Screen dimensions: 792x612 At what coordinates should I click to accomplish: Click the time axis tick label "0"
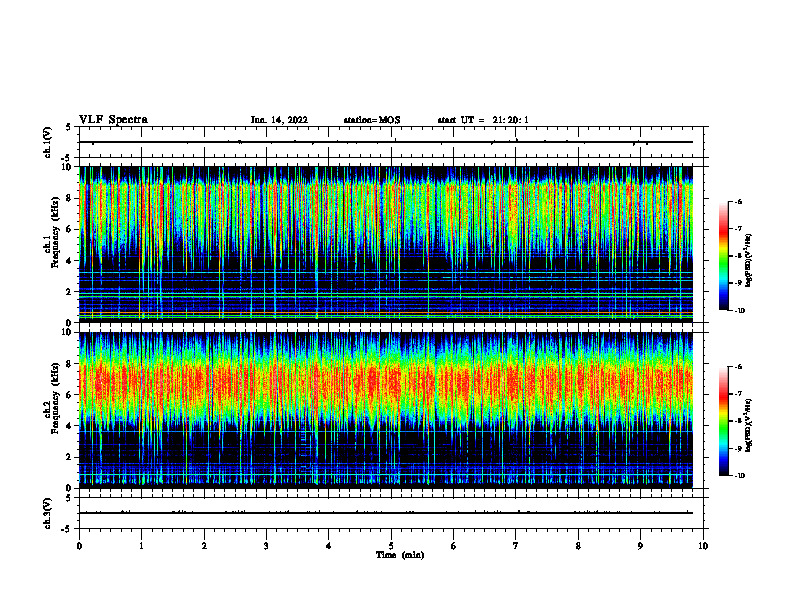tap(79, 546)
